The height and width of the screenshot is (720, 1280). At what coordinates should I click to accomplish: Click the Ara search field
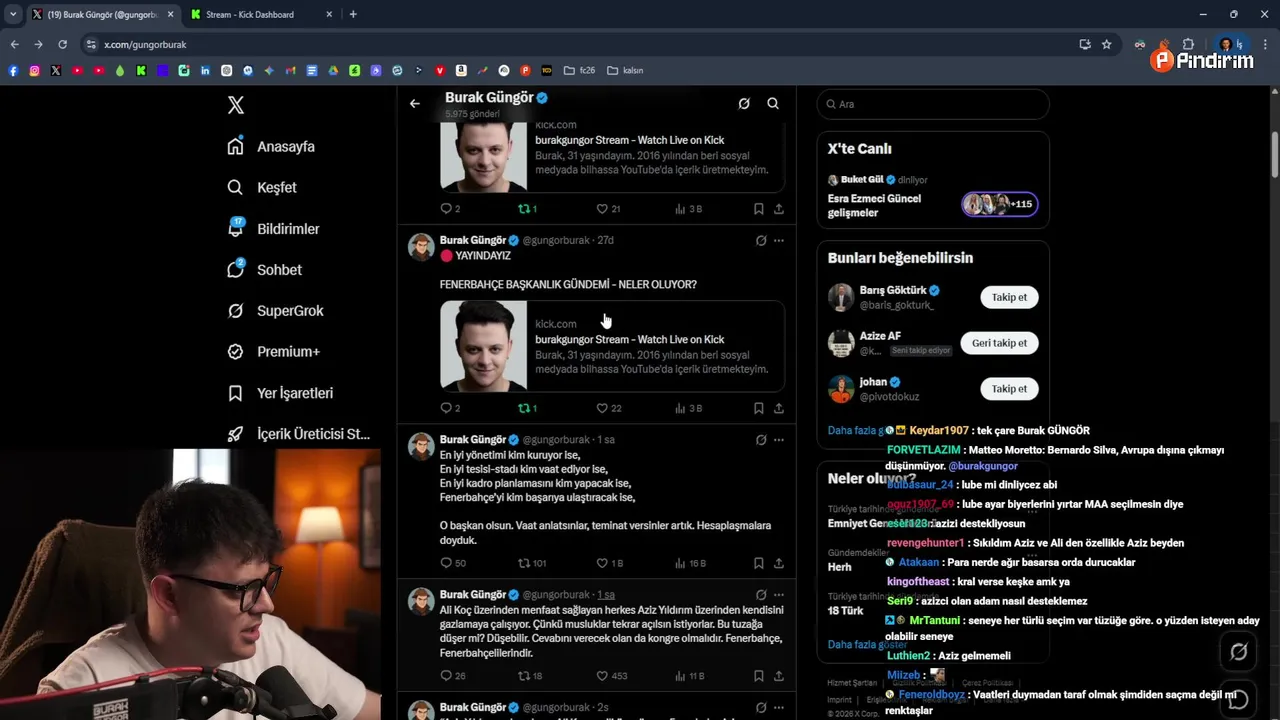933,104
